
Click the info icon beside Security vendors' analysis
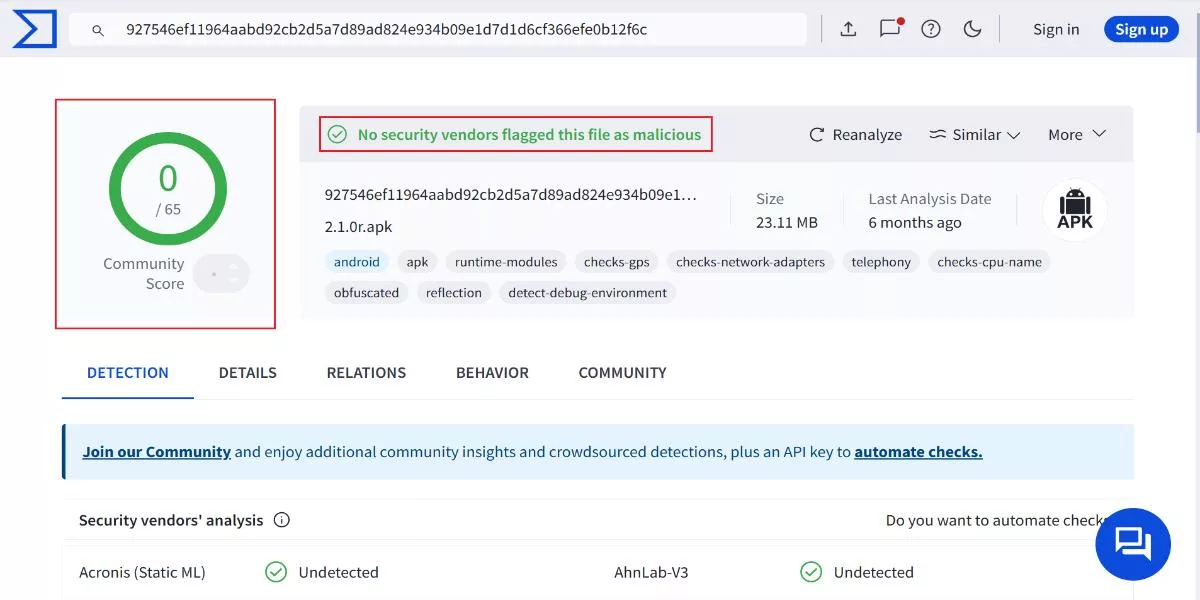pyautogui.click(x=282, y=520)
